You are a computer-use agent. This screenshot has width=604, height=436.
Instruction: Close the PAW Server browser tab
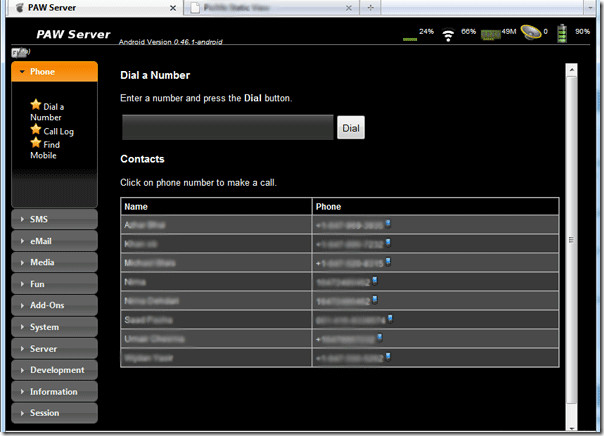pyautogui.click(x=173, y=8)
